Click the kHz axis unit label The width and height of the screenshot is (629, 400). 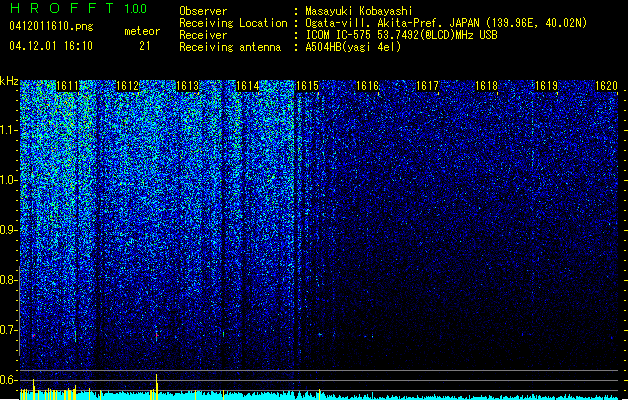click(9, 81)
